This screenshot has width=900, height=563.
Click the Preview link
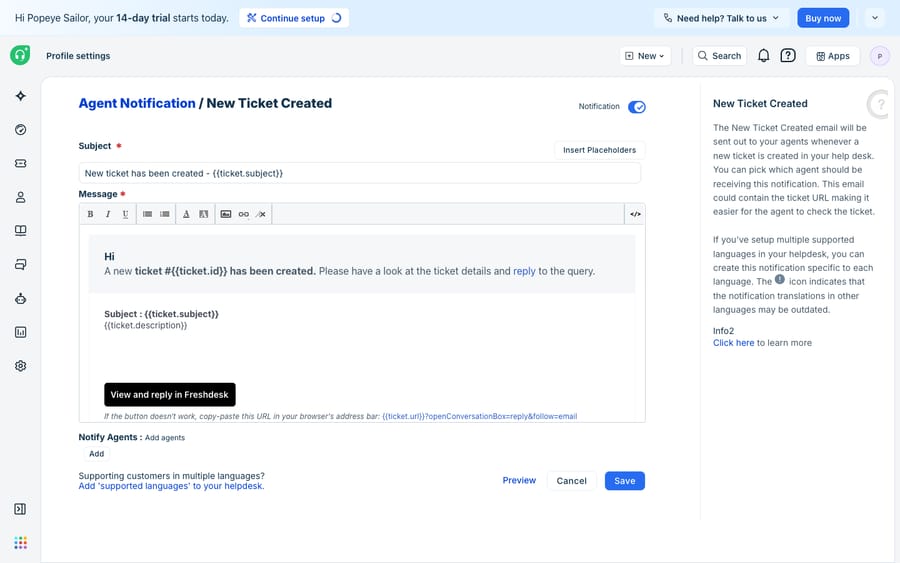pyautogui.click(x=519, y=480)
